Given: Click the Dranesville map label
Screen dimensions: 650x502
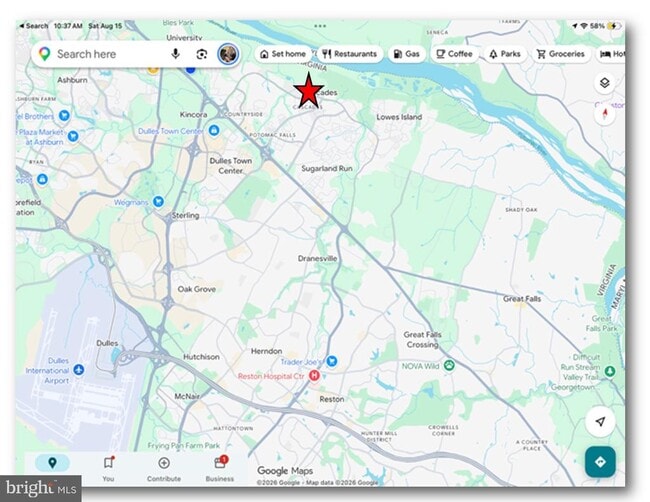Looking at the screenshot, I should 317,258.
